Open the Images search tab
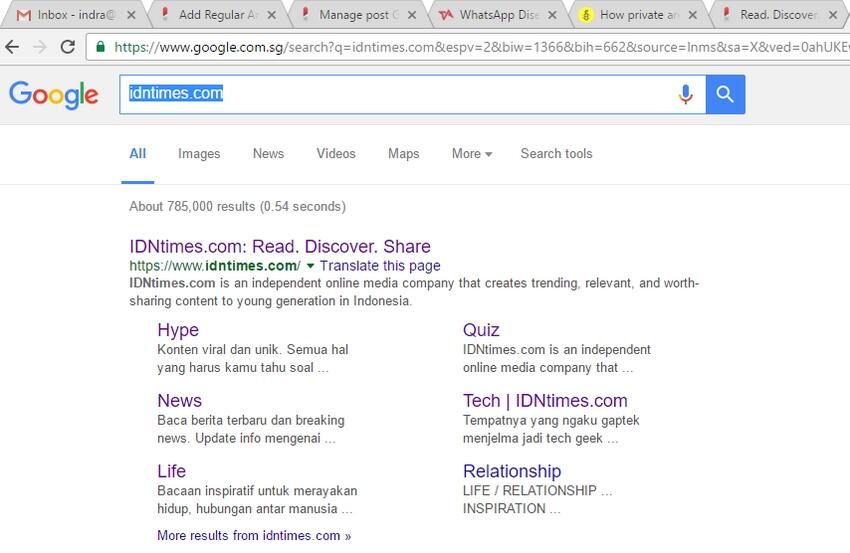 tap(199, 154)
